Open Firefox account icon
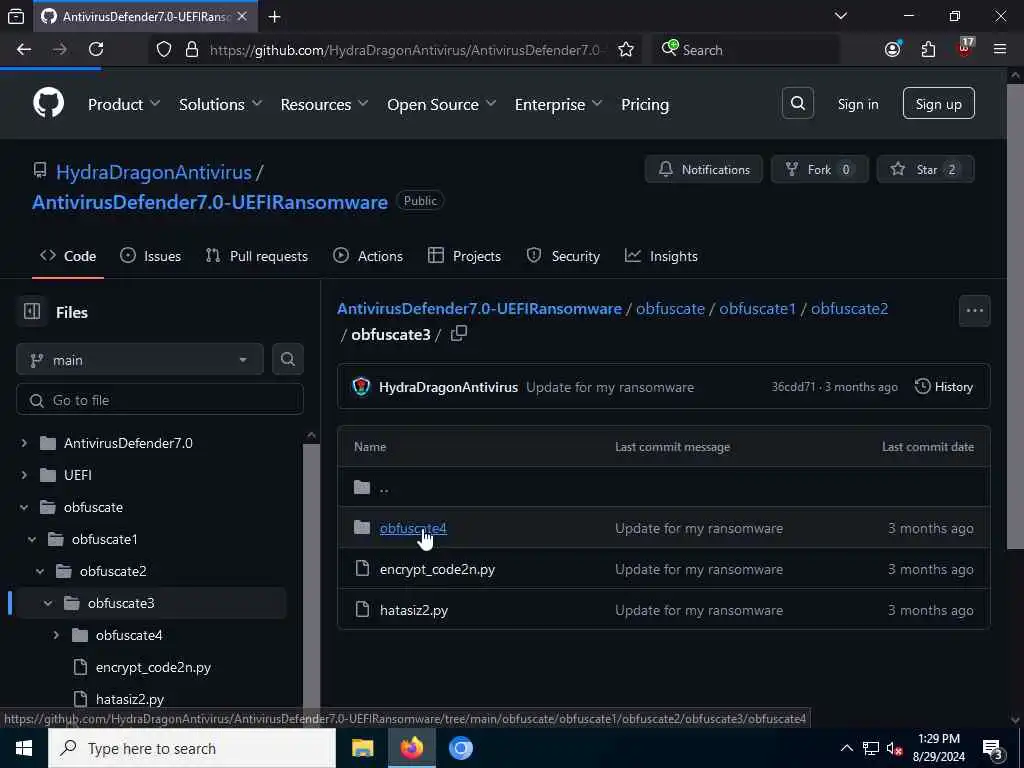Screen dimensions: 1024x768 tap(893, 50)
